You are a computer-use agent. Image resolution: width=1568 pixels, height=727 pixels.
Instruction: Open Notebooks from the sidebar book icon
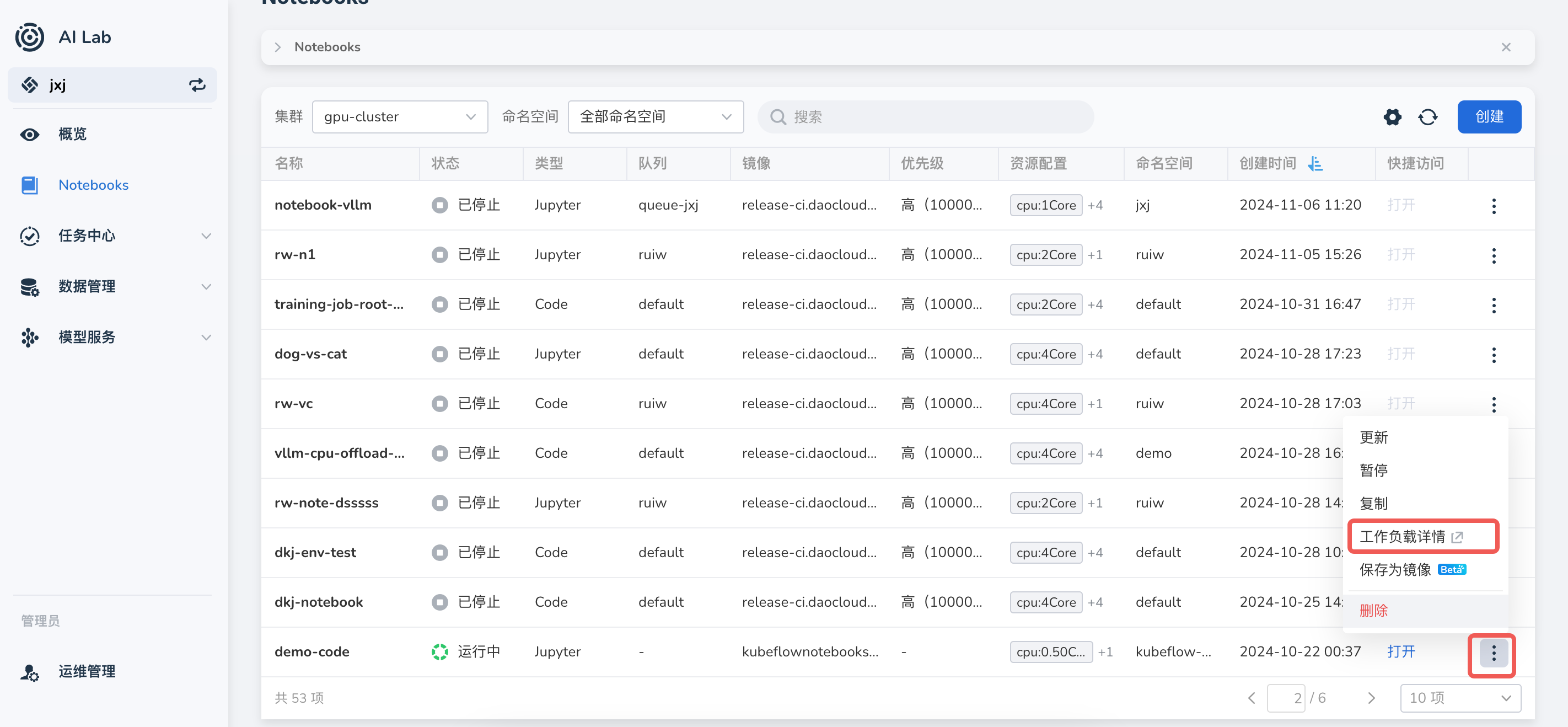click(29, 185)
